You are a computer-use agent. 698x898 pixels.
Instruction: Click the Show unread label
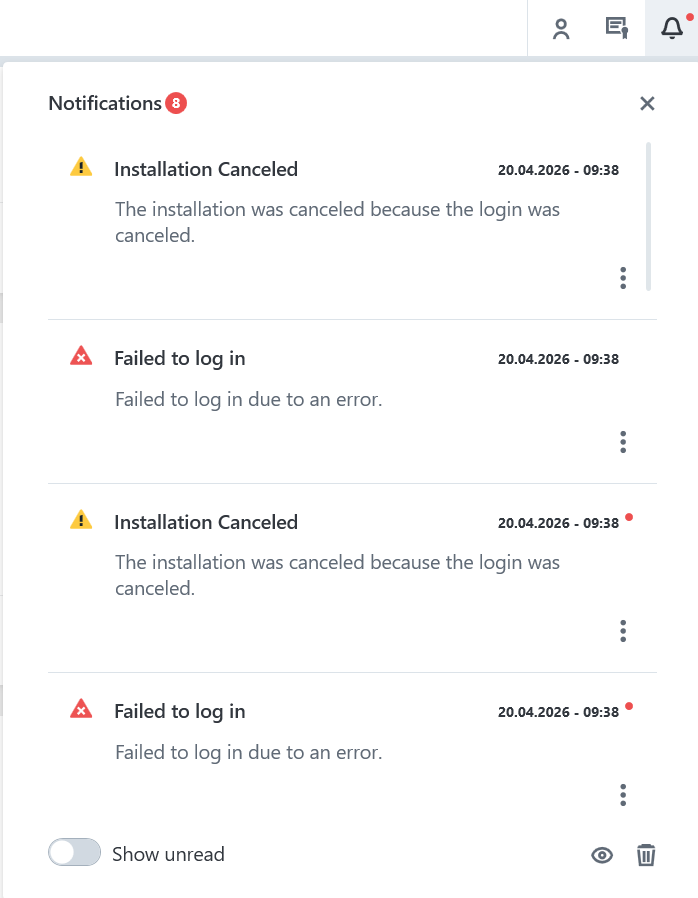168,854
